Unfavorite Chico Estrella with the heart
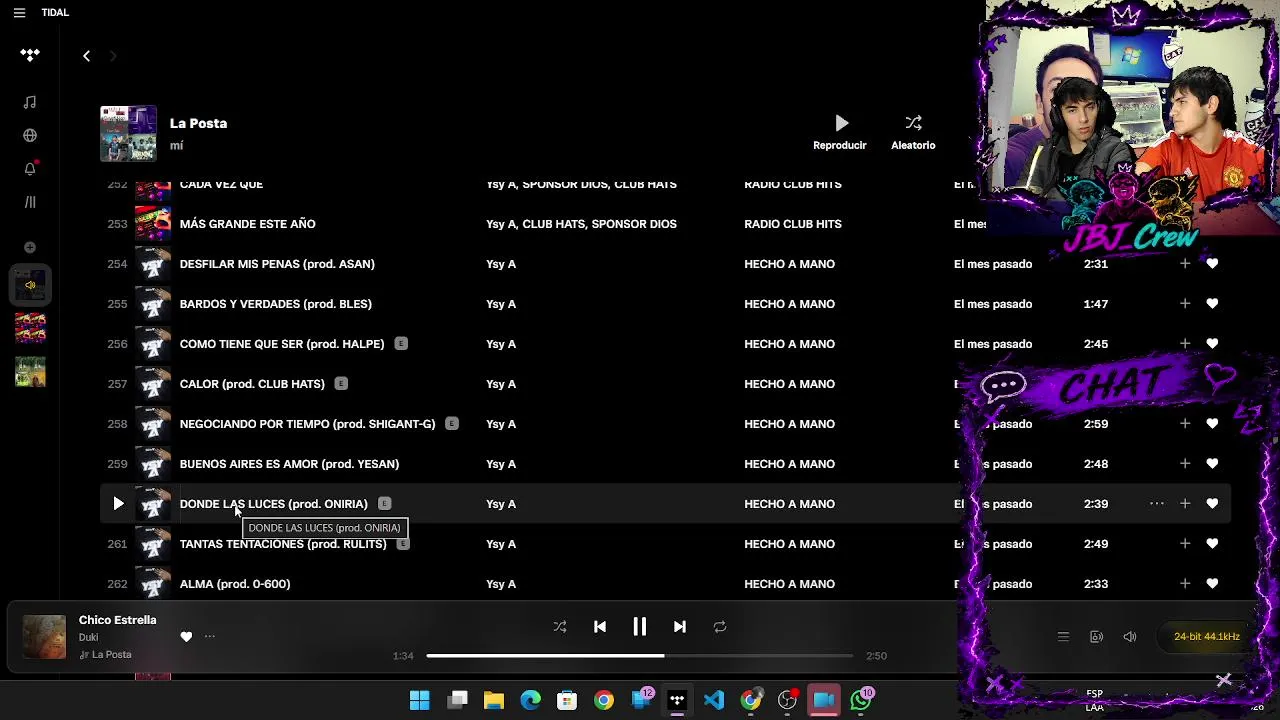Screen dimensions: 1280x720 click(186, 637)
